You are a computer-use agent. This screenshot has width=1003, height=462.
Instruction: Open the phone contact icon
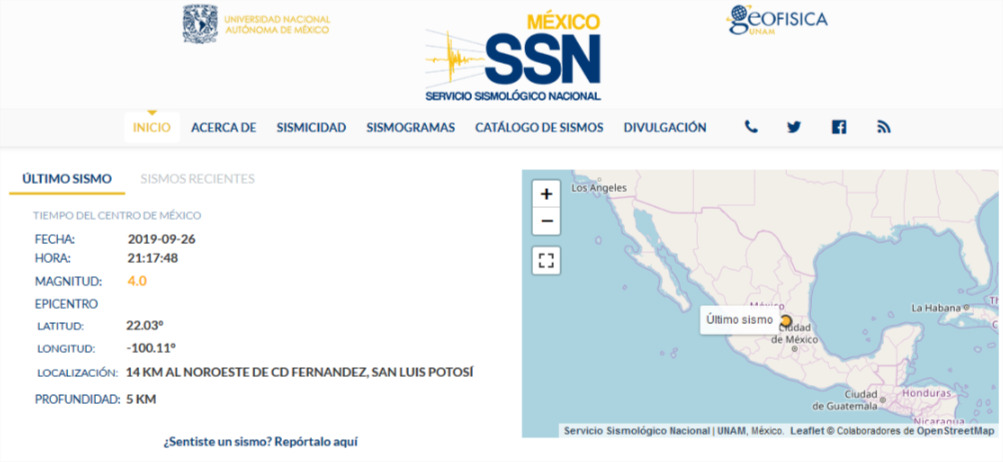pyautogui.click(x=751, y=127)
